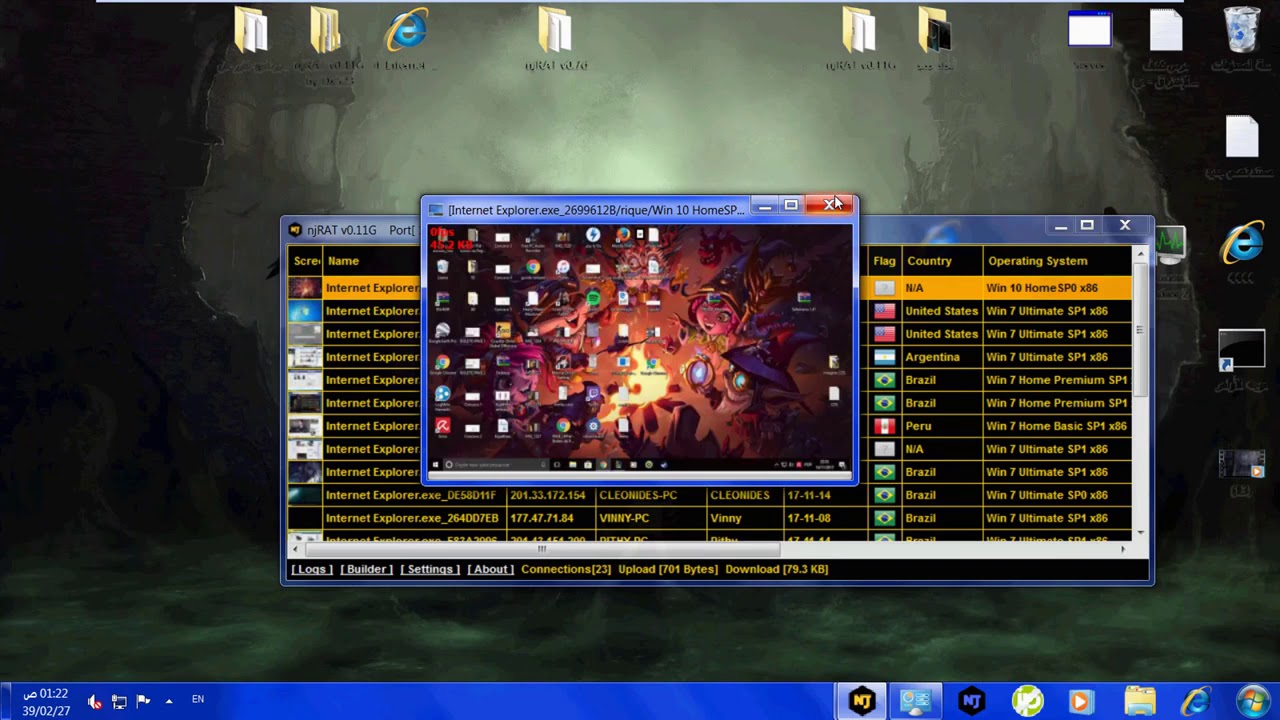This screenshot has height=720, width=1280.
Task: Select the highlighted Win 10 row screen thumbnail
Action: [x=305, y=288]
